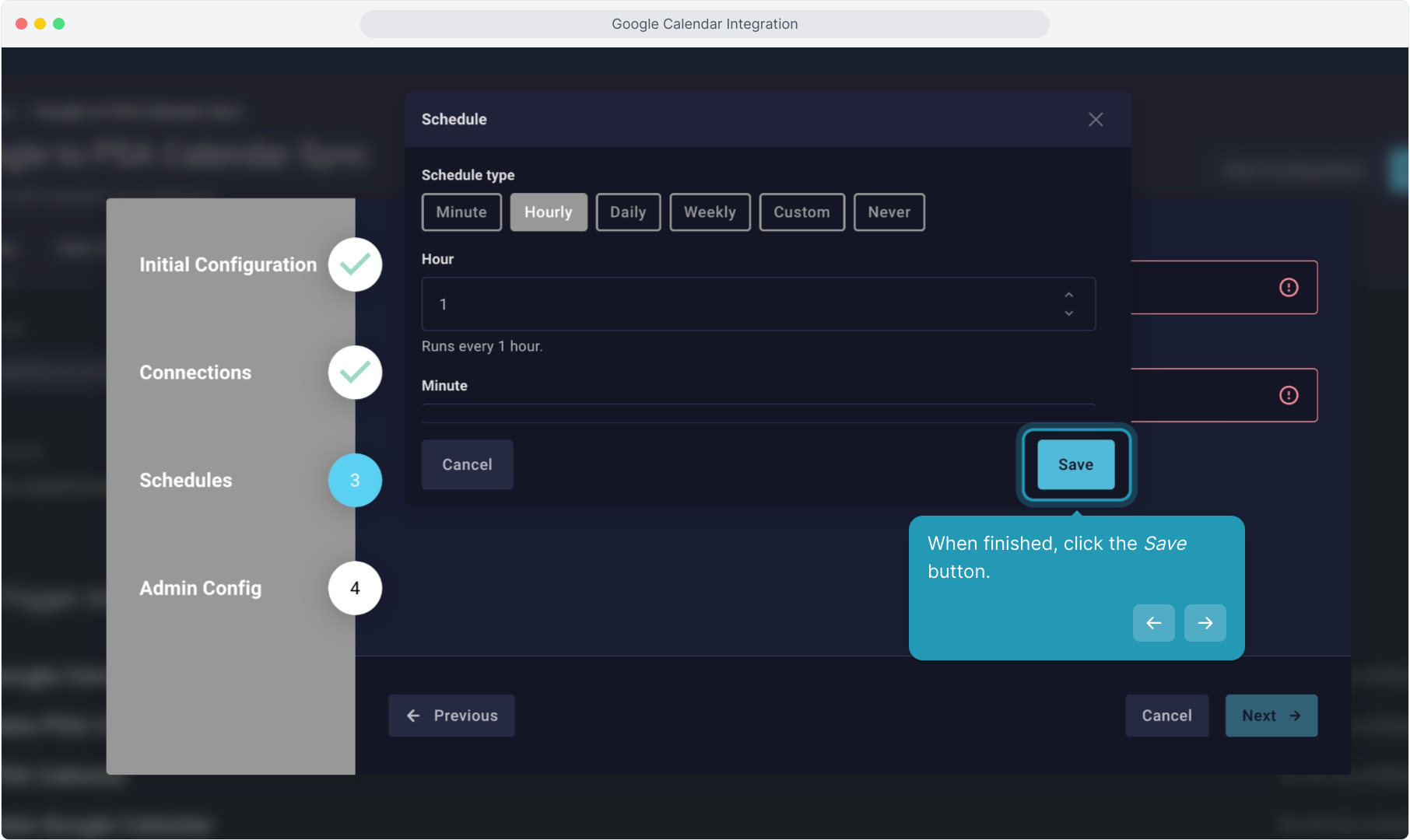Go to previous tooltip with left arrow
1410x840 pixels.
tap(1153, 623)
